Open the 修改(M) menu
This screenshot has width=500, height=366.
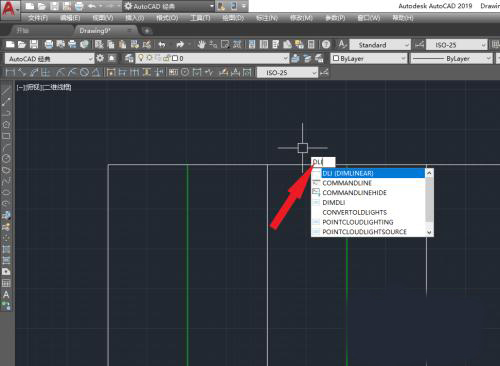point(301,18)
